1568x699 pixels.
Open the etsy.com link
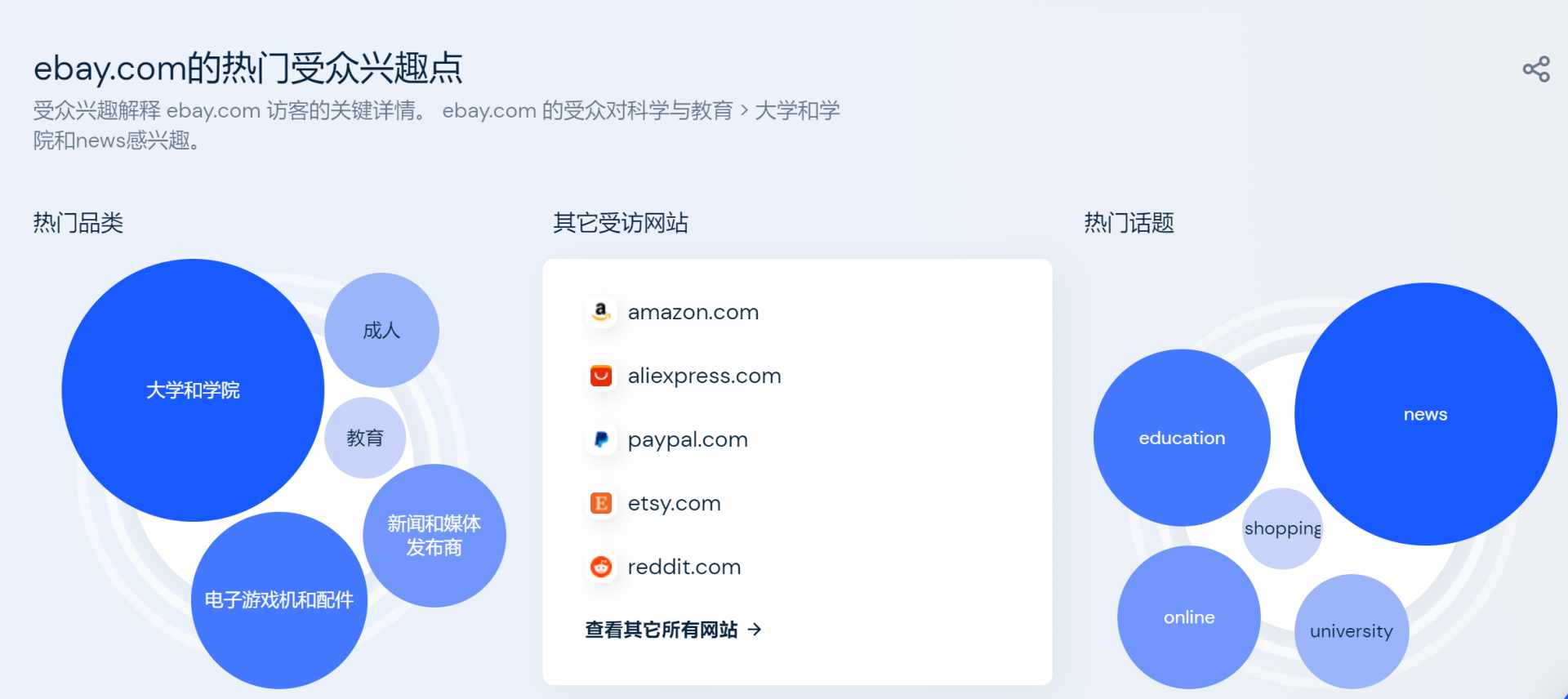(x=674, y=504)
